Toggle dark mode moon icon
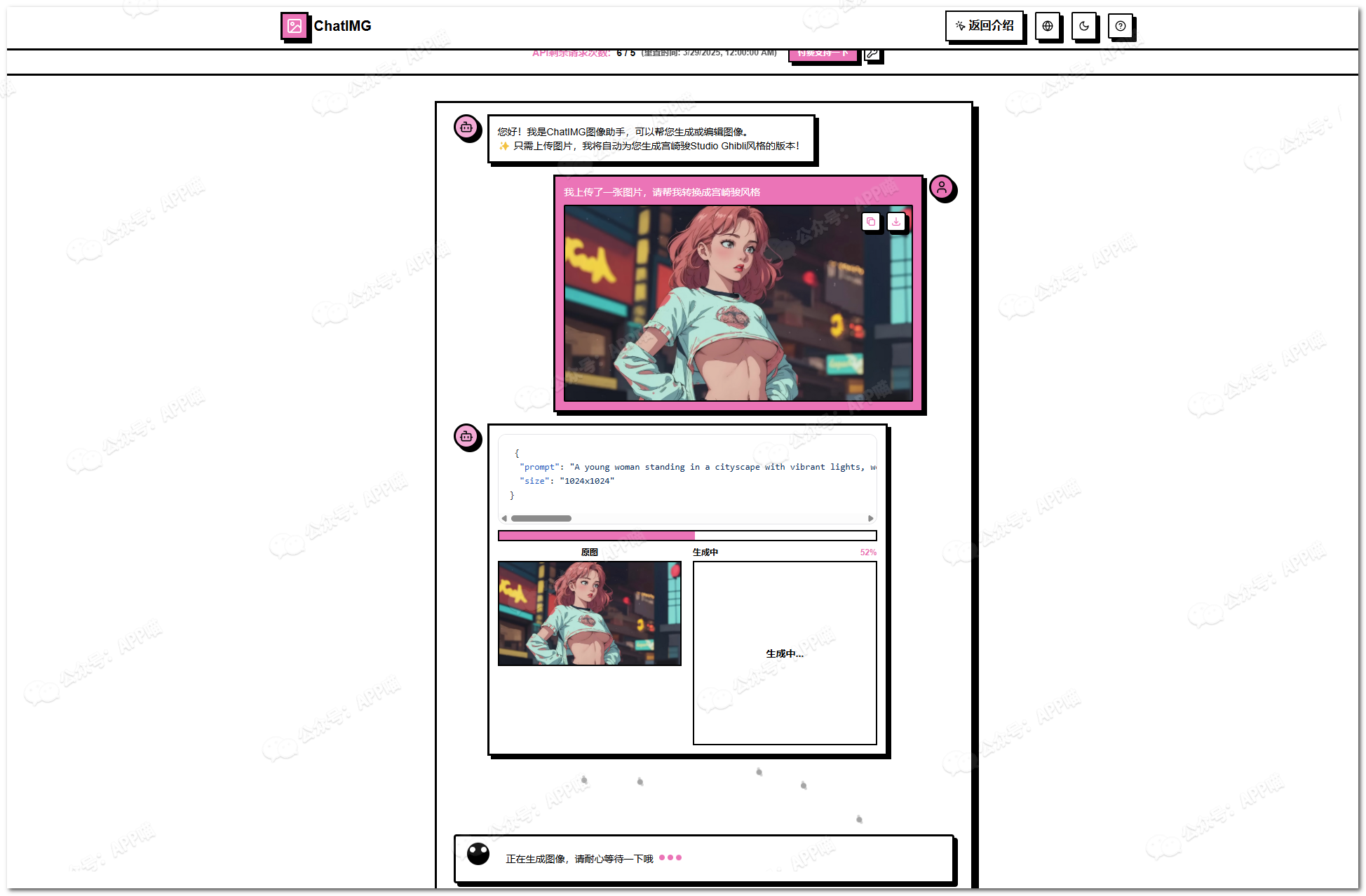 coord(1083,26)
